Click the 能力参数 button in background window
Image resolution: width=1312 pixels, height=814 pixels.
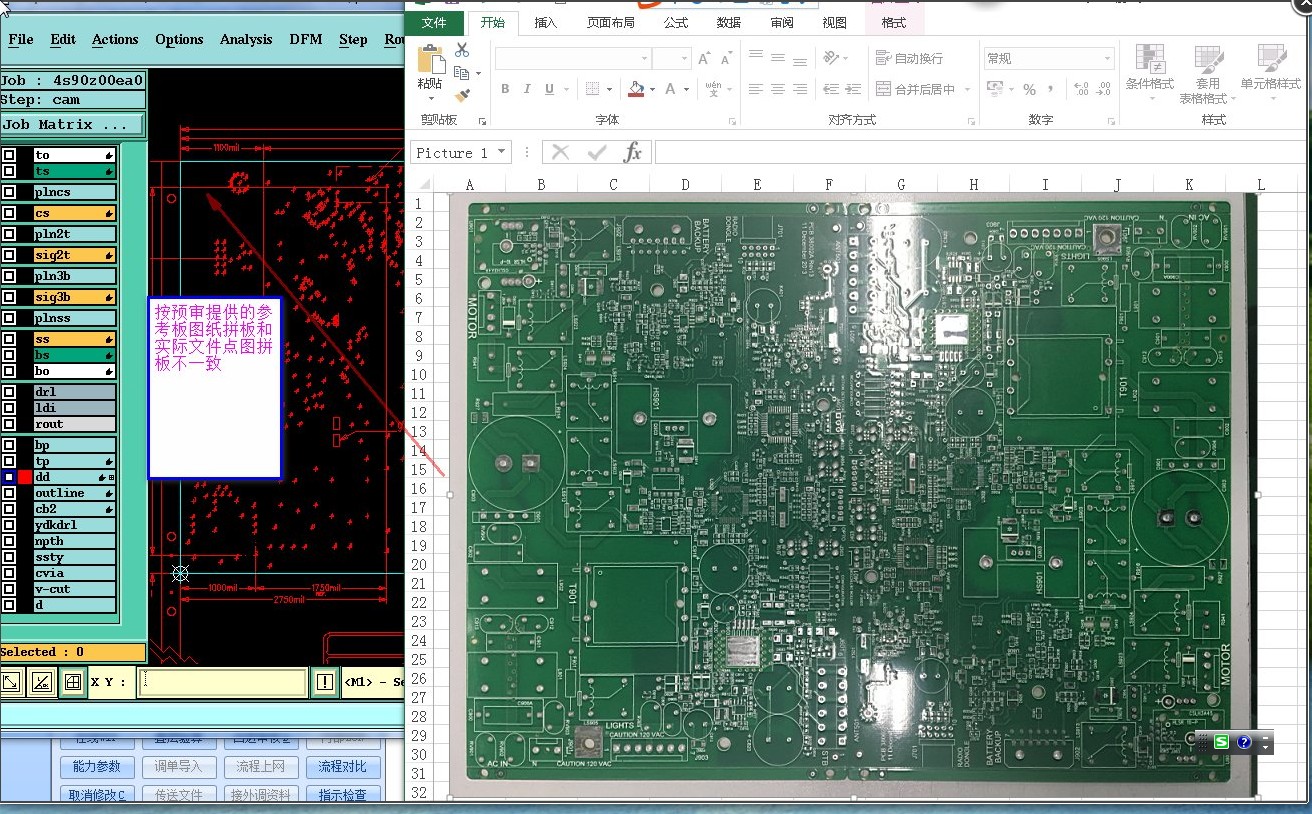(97, 767)
